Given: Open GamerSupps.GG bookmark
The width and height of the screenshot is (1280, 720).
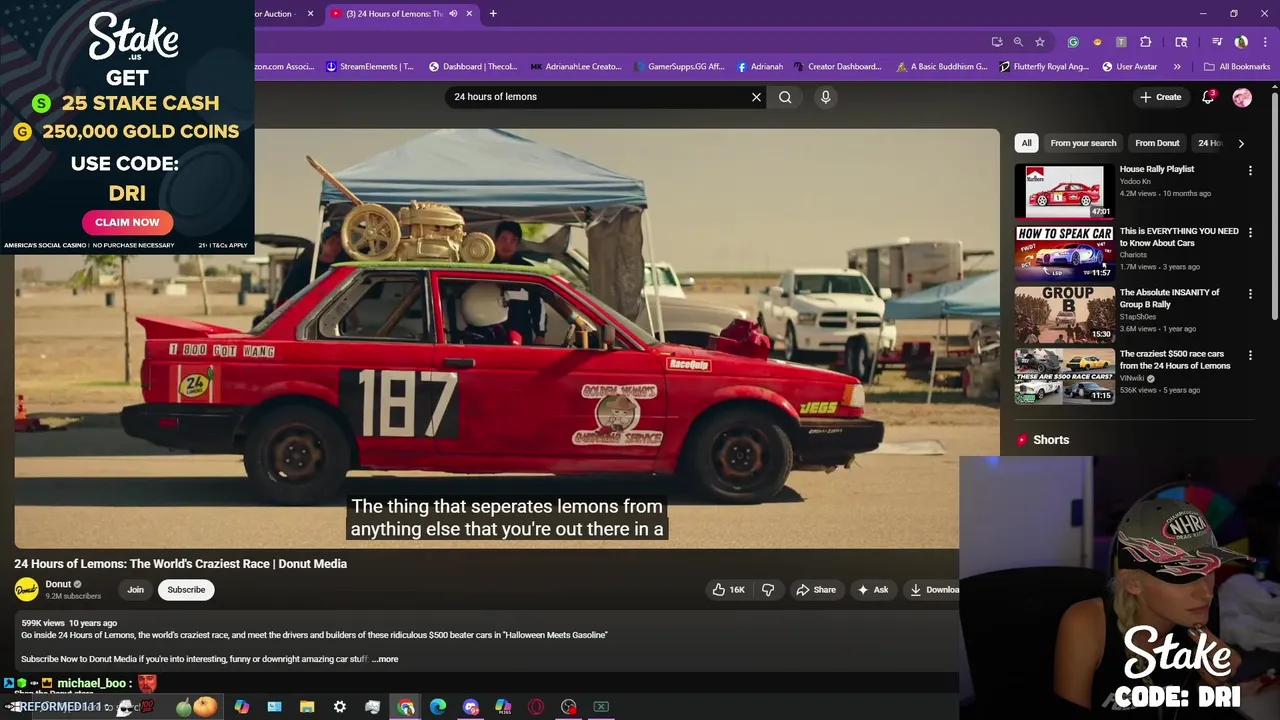Looking at the screenshot, I should [679, 67].
